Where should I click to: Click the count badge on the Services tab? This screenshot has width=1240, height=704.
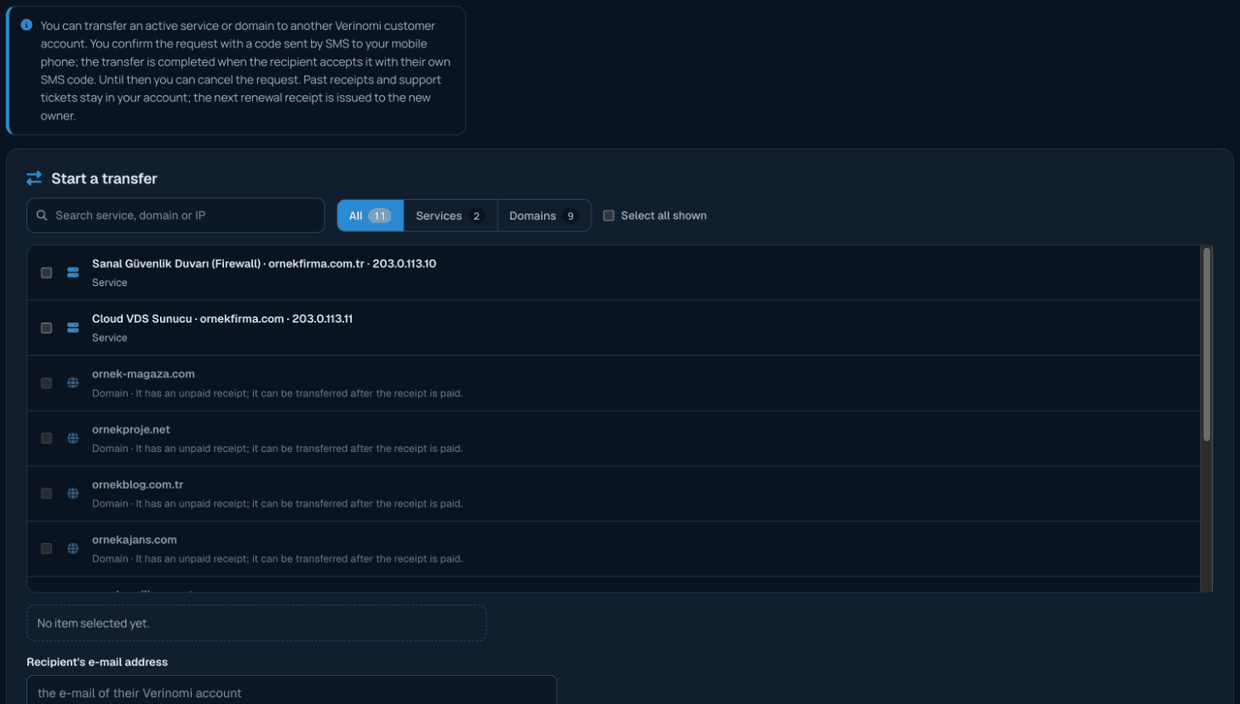click(x=476, y=216)
